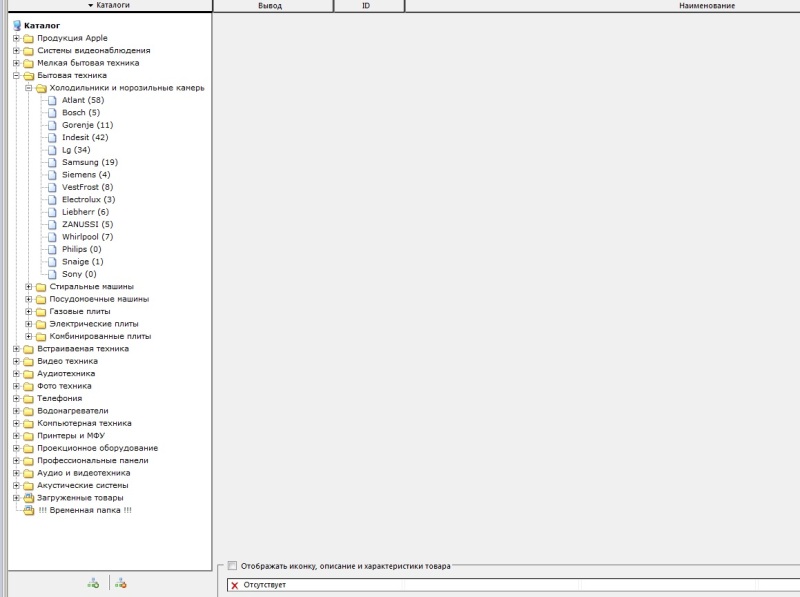The image size is (800, 597).
Task: Enable Отображать иконку, описание и характеристики товара checkbox
Action: coord(232,566)
